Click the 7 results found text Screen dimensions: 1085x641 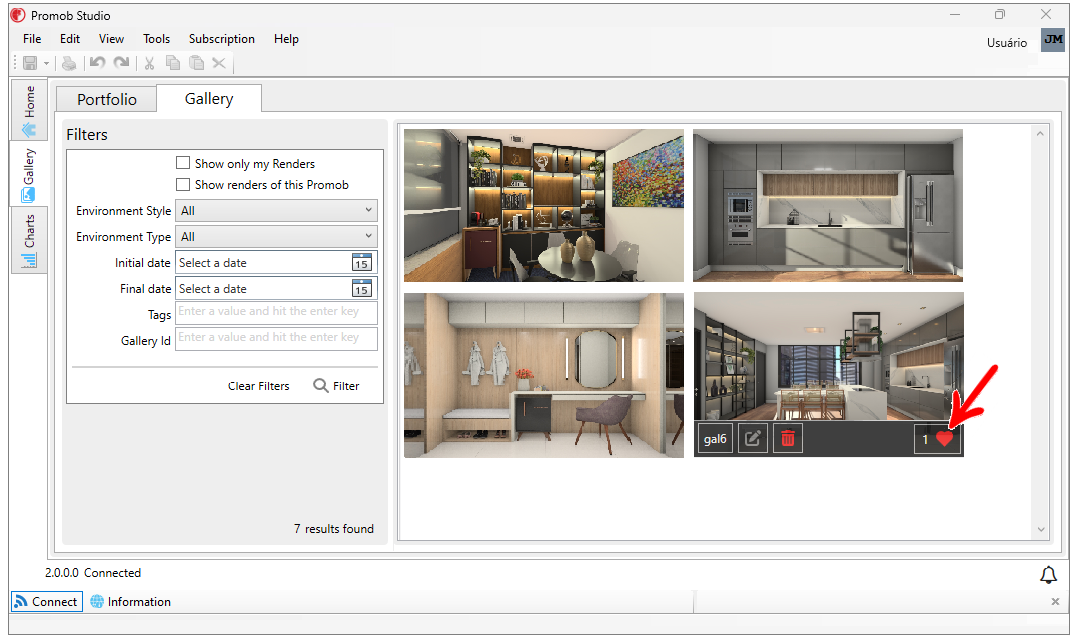click(x=334, y=529)
